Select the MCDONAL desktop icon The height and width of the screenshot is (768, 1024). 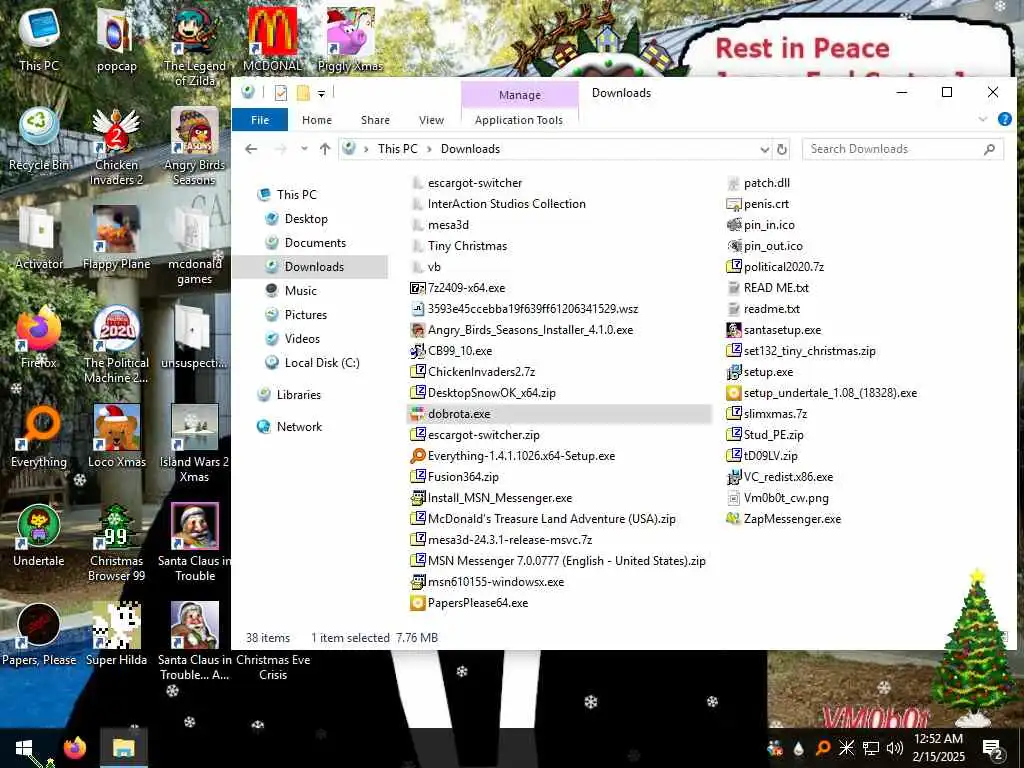(x=272, y=40)
